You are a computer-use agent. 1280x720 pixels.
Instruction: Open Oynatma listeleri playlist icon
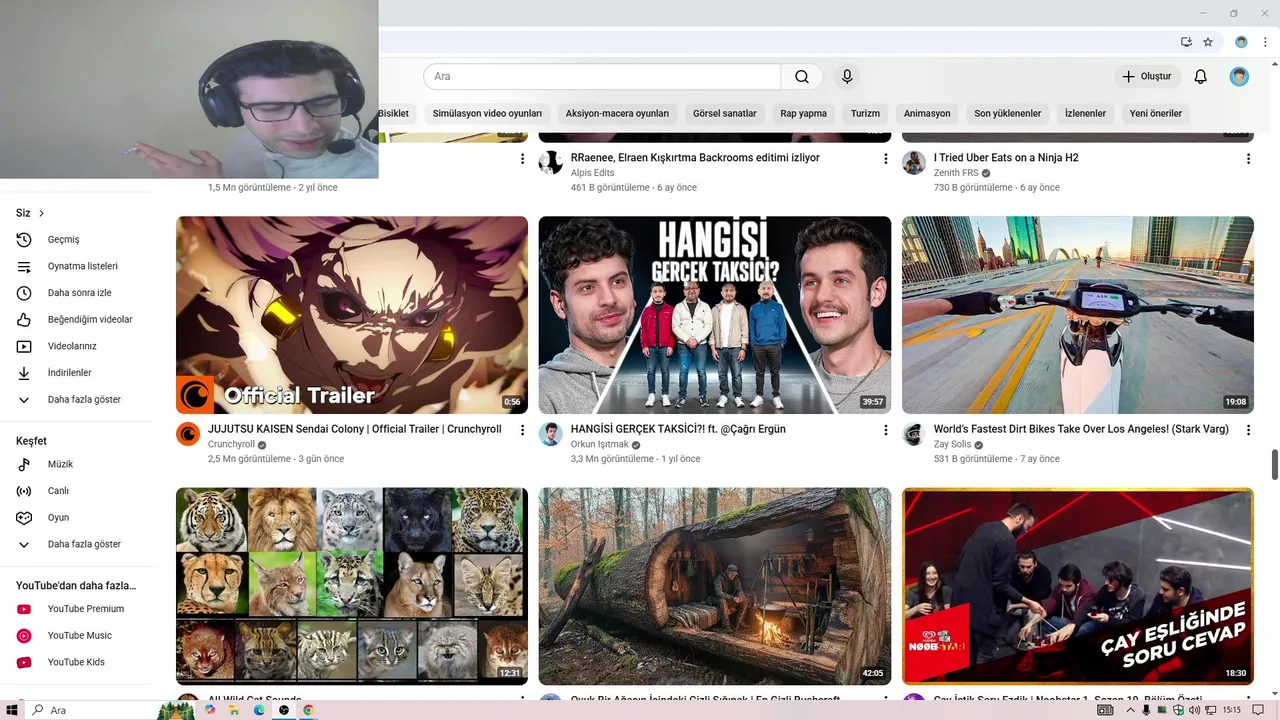point(24,267)
